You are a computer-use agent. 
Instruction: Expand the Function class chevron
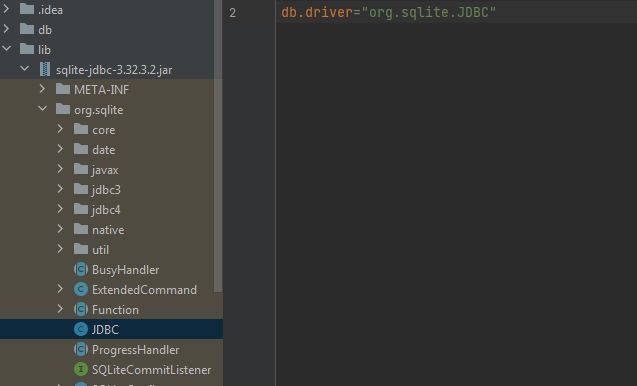point(60,309)
